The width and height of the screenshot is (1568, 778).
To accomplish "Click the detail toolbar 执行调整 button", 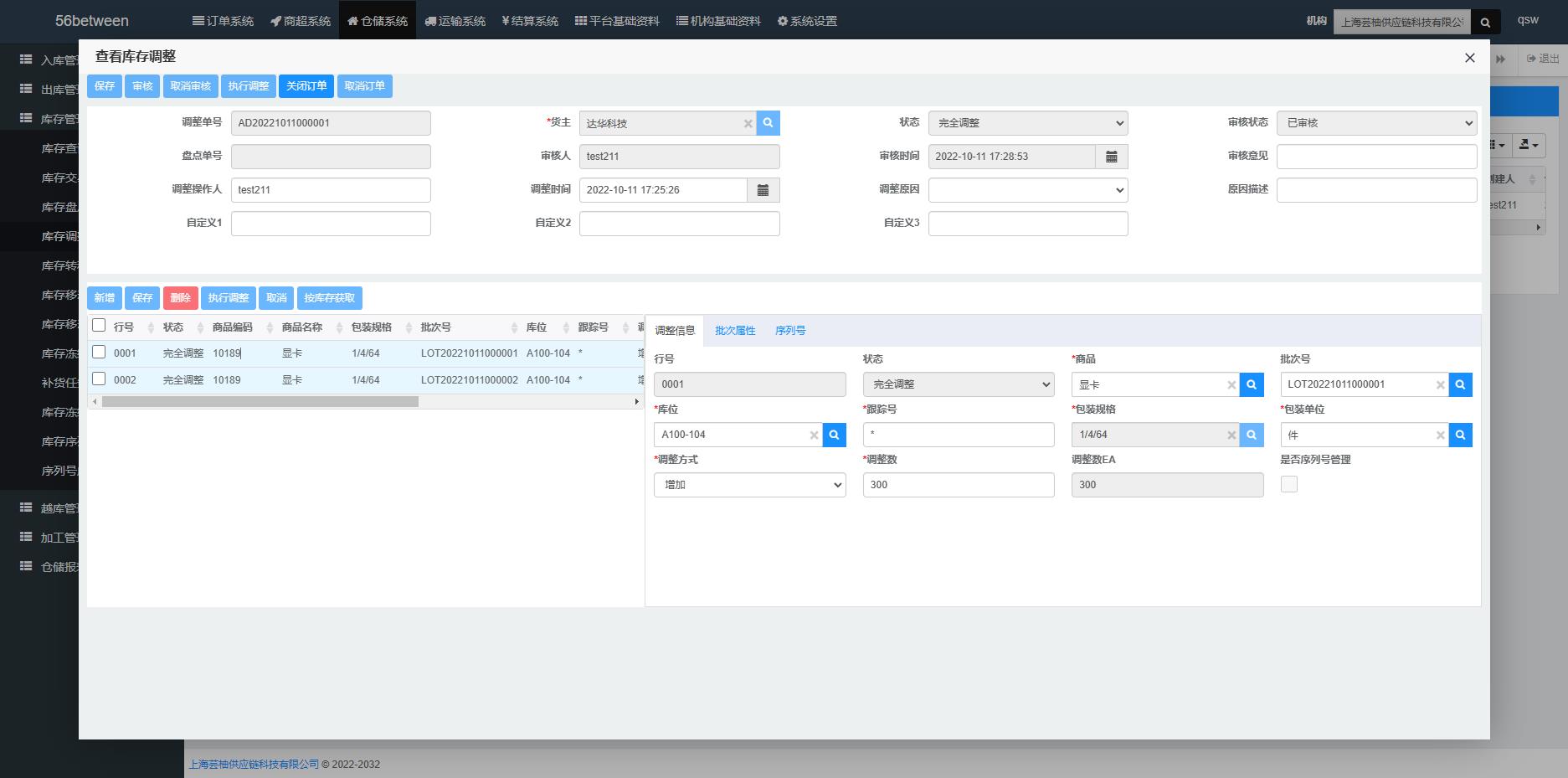I will (229, 298).
